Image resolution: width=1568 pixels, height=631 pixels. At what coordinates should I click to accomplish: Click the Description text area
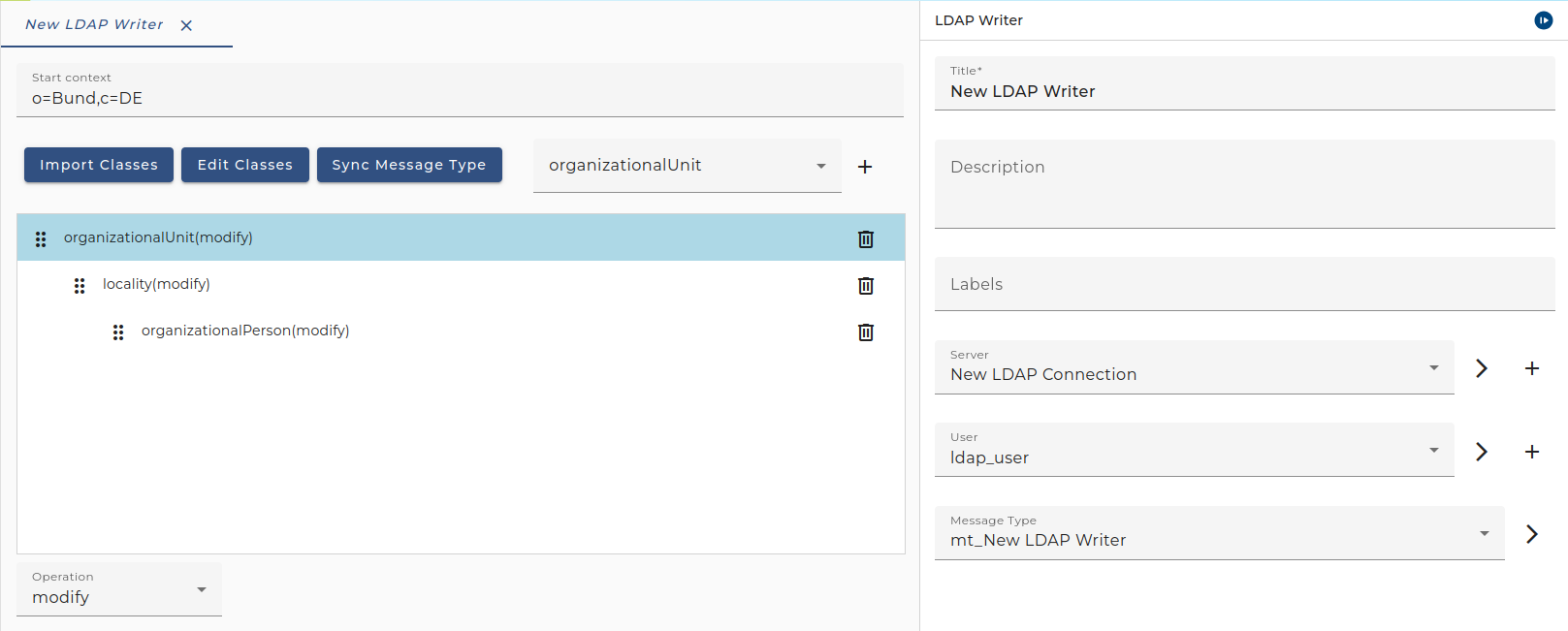coord(1244,184)
